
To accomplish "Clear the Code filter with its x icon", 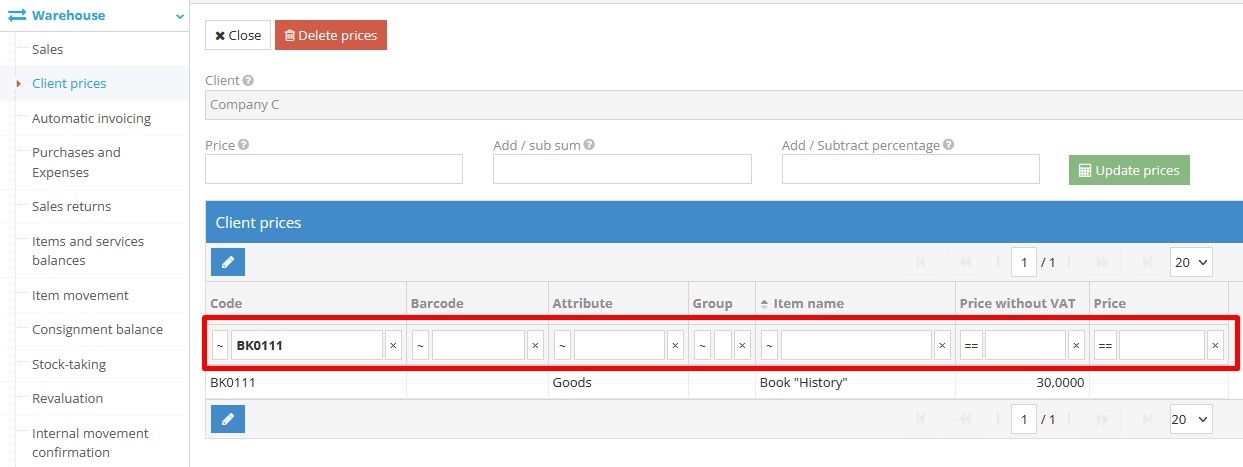I will (393, 346).
